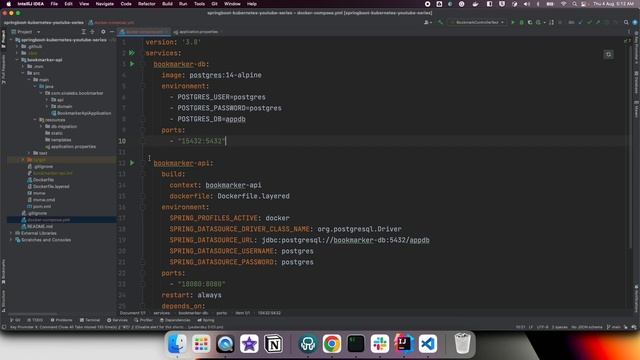Open the Git menu in the menu bar
The image size is (640, 360).
pyautogui.click(x=214, y=4)
